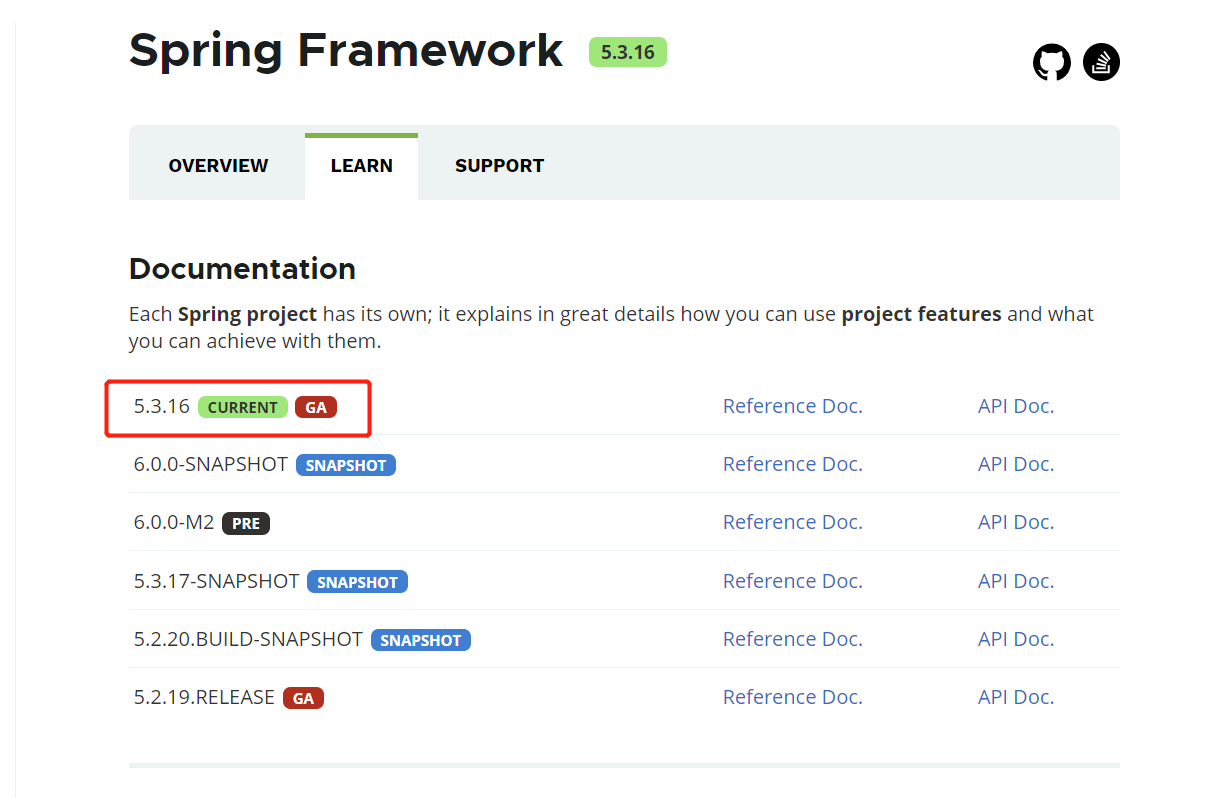The image size is (1206, 798).
Task: Open Reference Doc. for 5.3.17-SNAPSHOT
Action: tap(792, 581)
